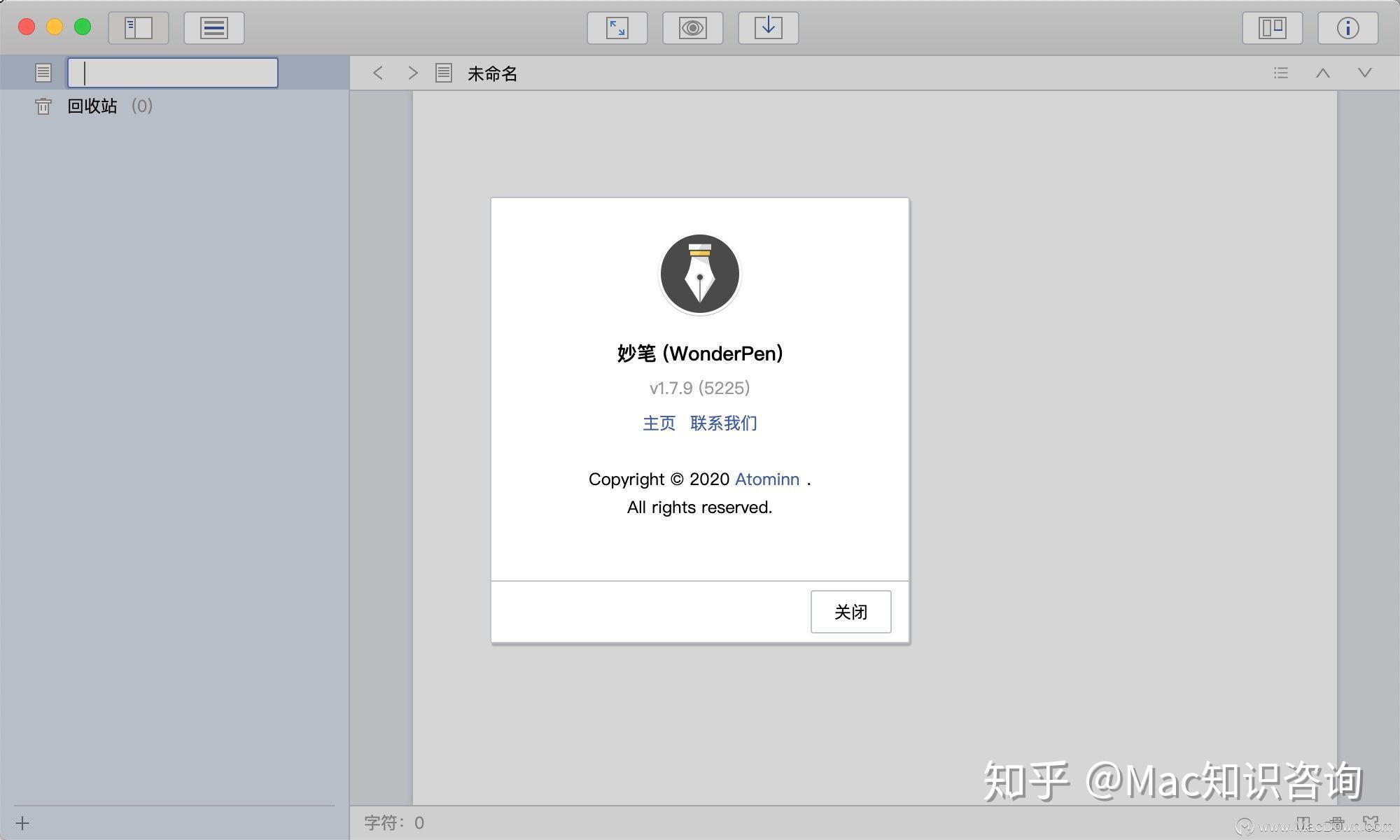The image size is (1400, 840).
Task: Click the document icon beside 未命名
Action: point(444,73)
